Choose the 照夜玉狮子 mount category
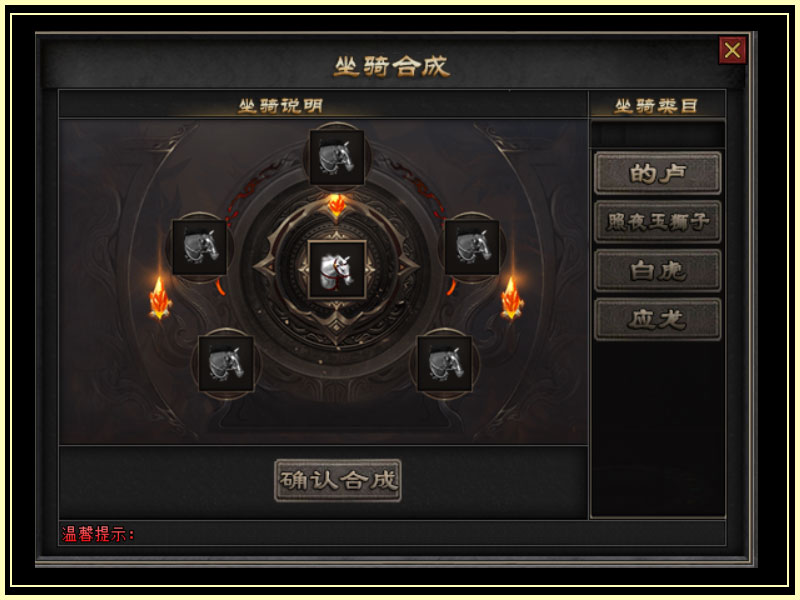The image size is (800, 600). pyautogui.click(x=658, y=222)
